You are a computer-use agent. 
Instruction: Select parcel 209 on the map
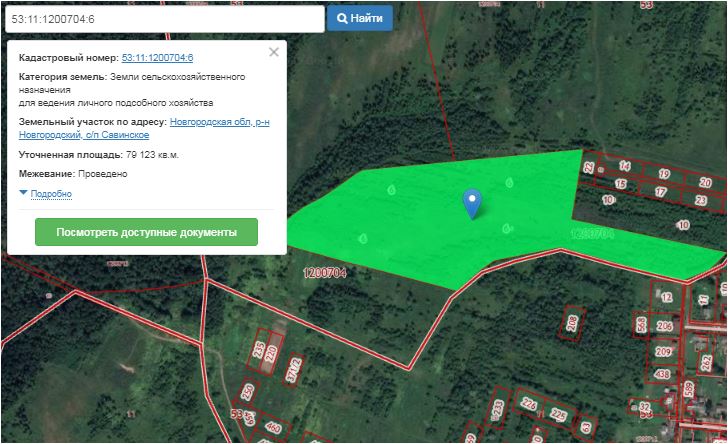663,351
